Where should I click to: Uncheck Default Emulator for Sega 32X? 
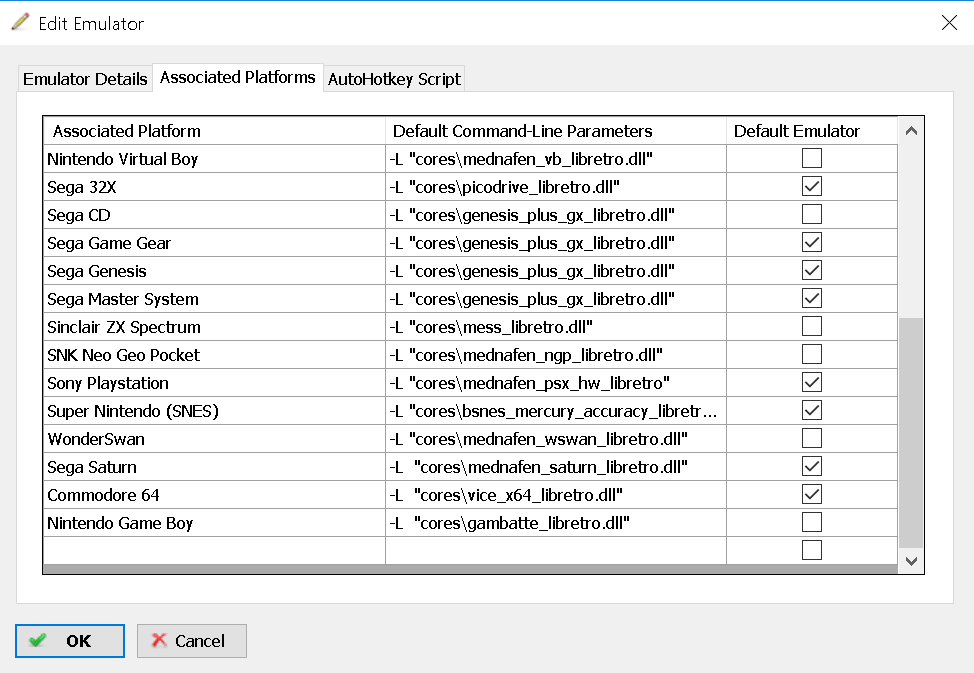[811, 186]
